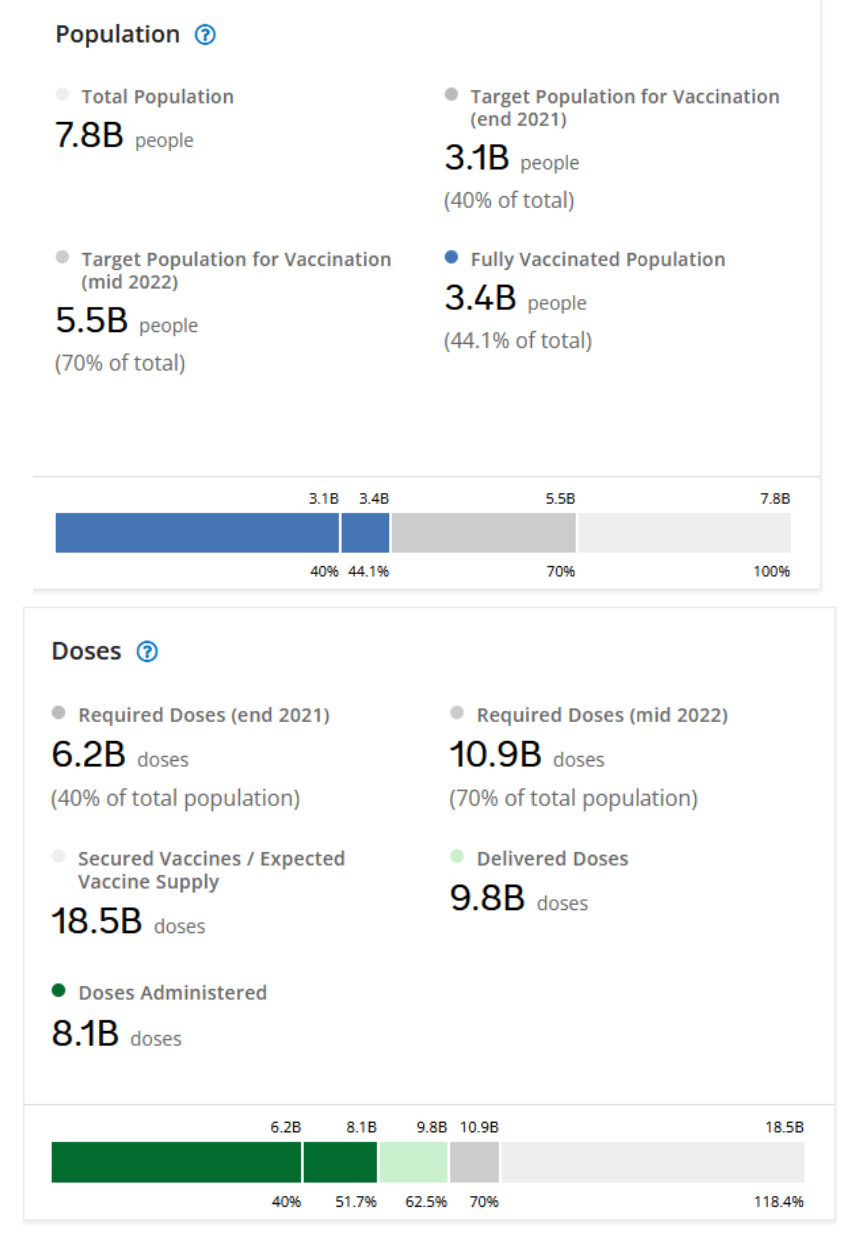Image resolution: width=848 pixels, height=1240 pixels.
Task: Click the Secured Vaccines legend dot
Action: (x=59, y=857)
